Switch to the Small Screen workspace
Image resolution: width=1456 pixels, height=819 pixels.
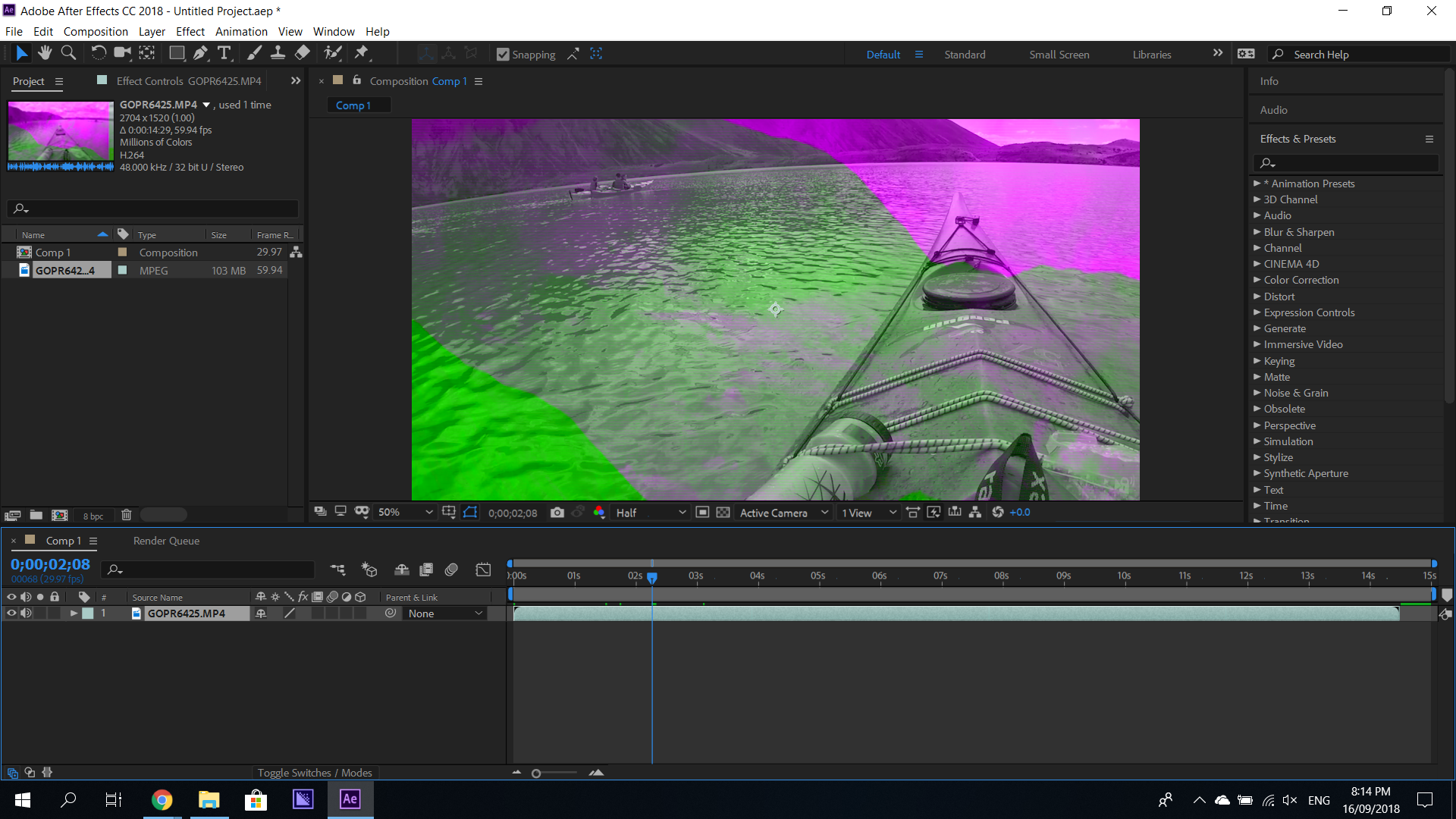point(1059,55)
